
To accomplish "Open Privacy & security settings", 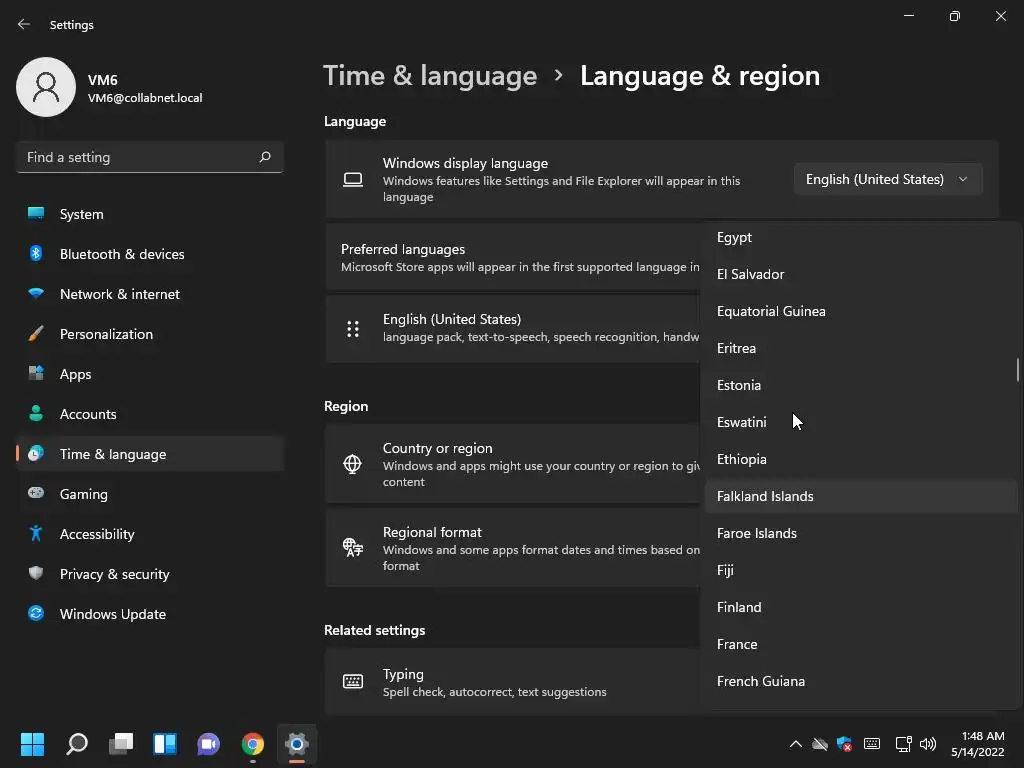I will [150, 574].
